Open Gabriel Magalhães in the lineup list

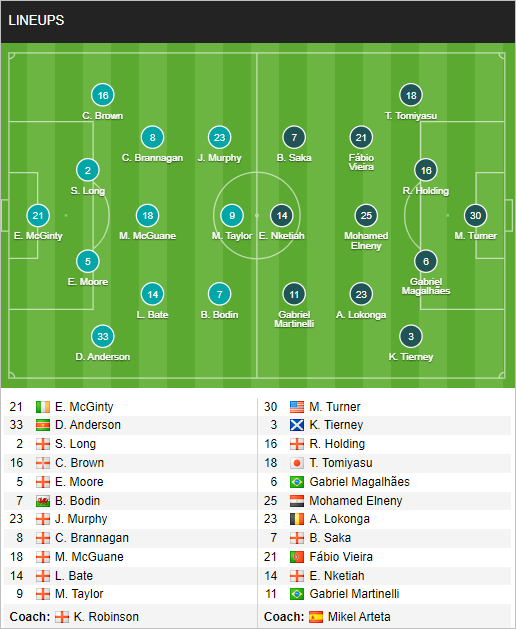(x=359, y=482)
